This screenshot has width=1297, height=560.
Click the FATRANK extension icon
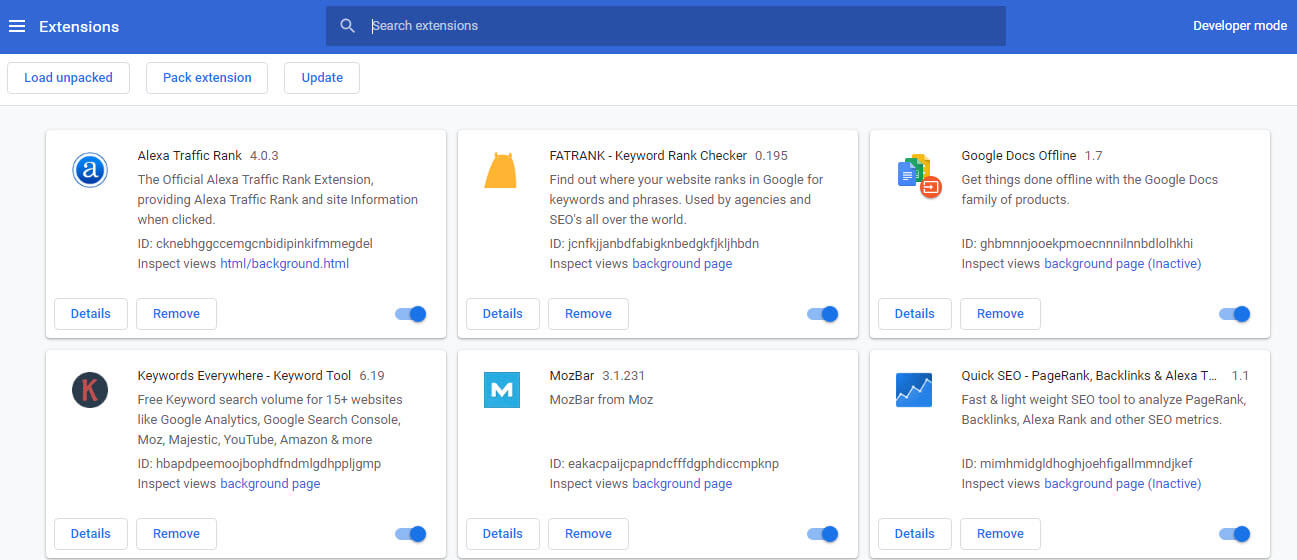click(x=500, y=170)
